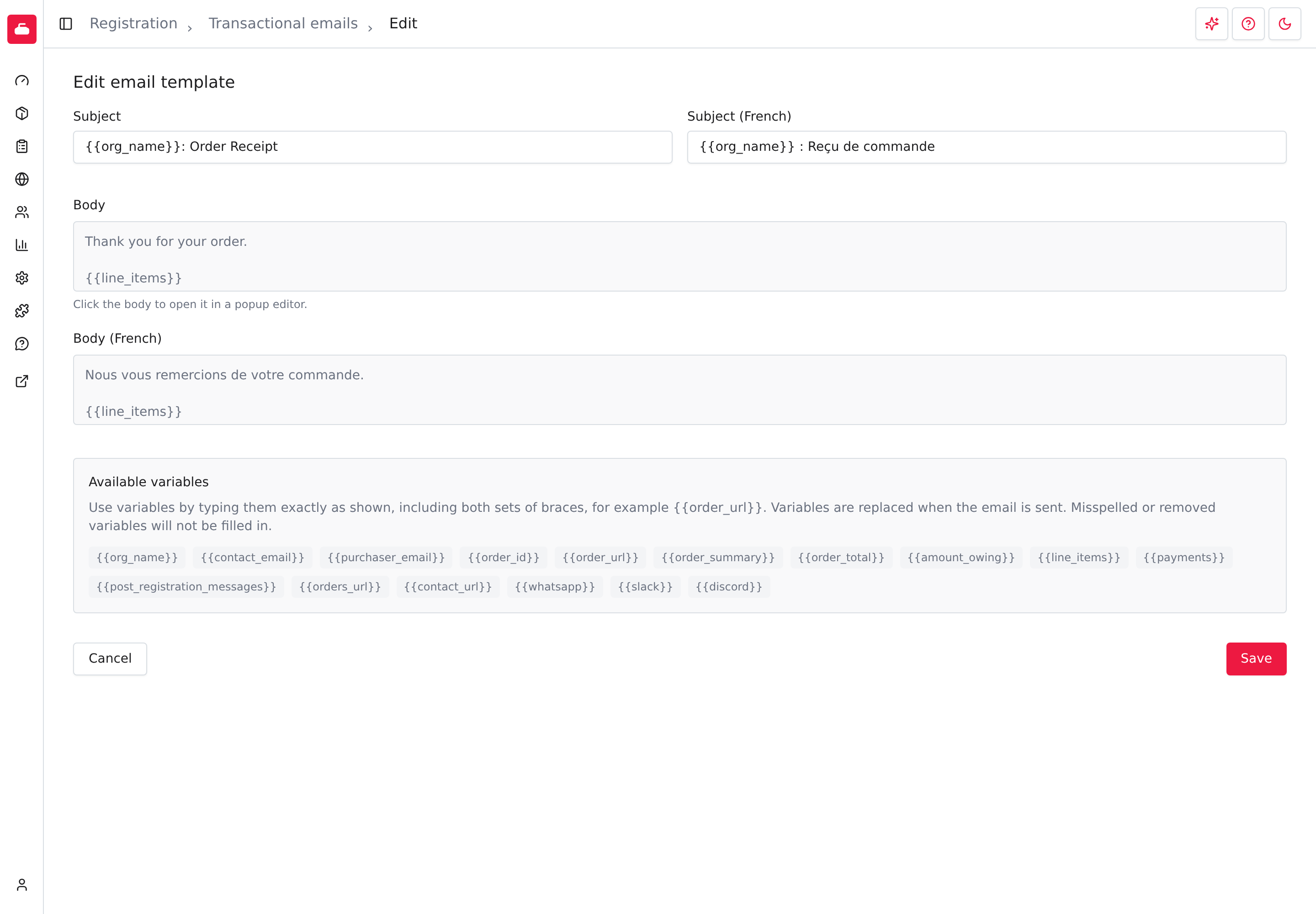The height and width of the screenshot is (914, 1316).
Task: Click the Edit breadcrumb item
Action: pos(403,23)
